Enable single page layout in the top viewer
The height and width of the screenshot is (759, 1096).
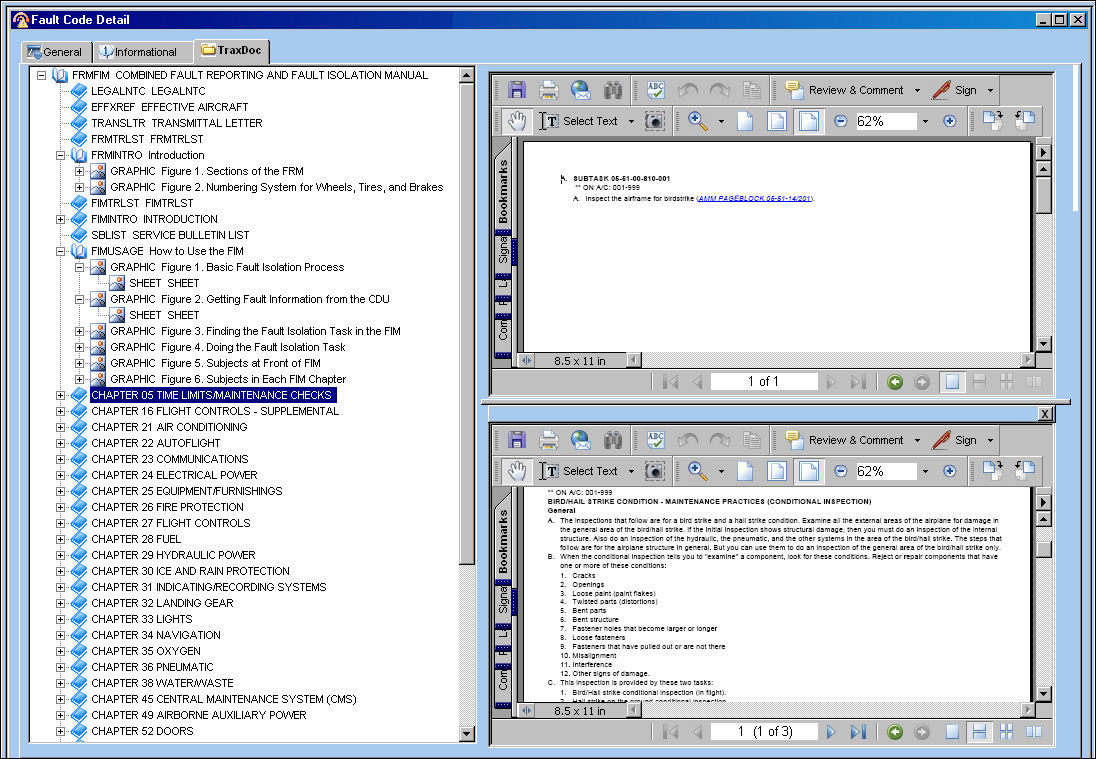point(952,382)
